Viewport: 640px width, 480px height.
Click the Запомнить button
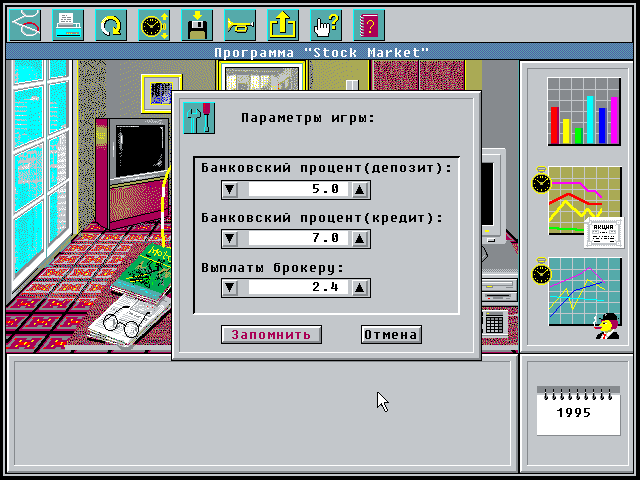[x=271, y=335]
